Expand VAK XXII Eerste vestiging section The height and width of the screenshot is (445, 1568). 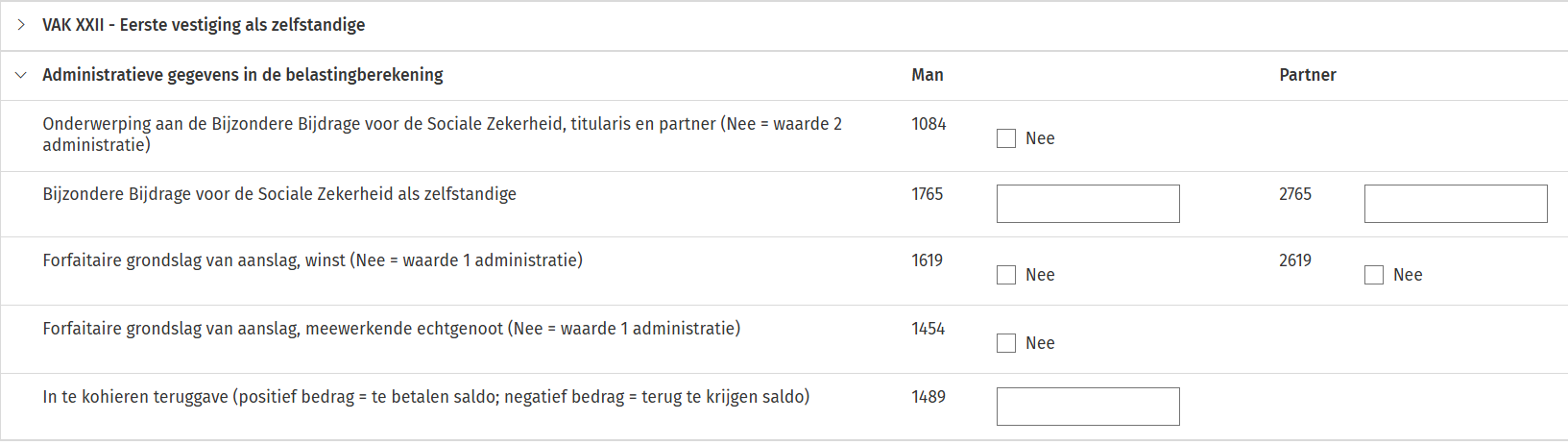coord(21,25)
